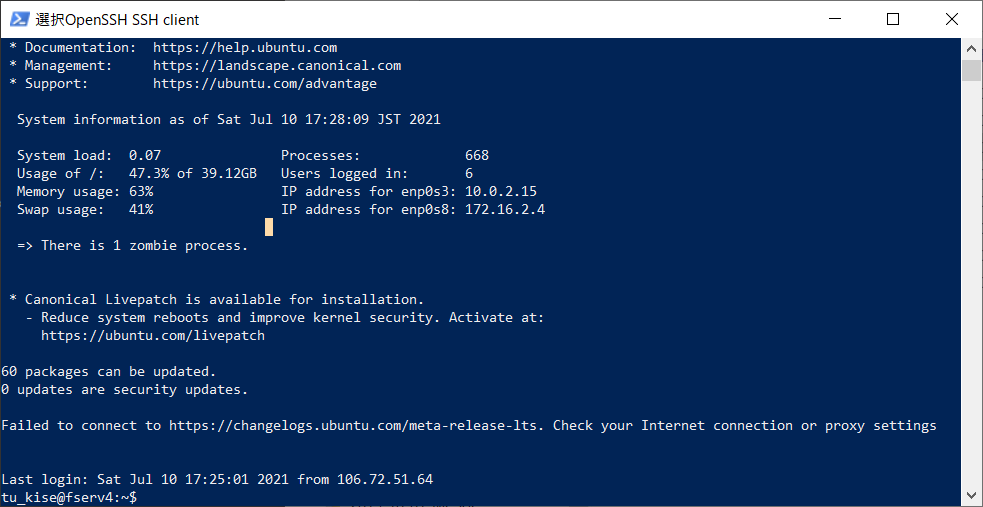
Task: Maximize the OpenSSH SSH client window
Action: (893, 19)
